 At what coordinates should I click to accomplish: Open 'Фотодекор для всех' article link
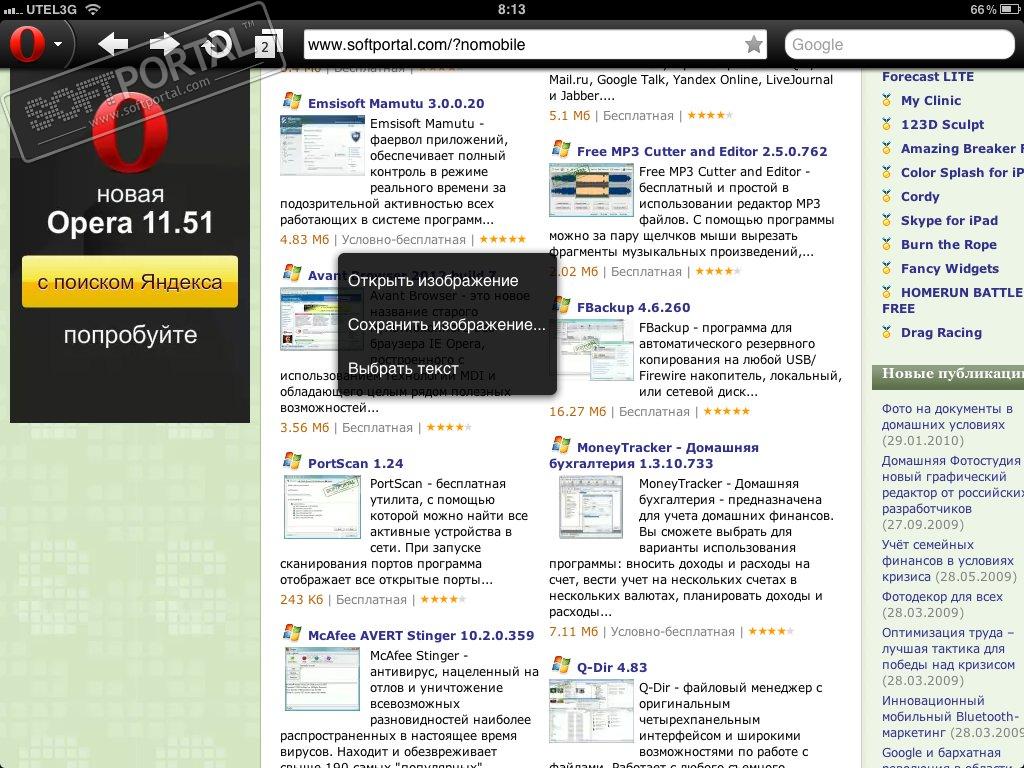(x=942, y=597)
